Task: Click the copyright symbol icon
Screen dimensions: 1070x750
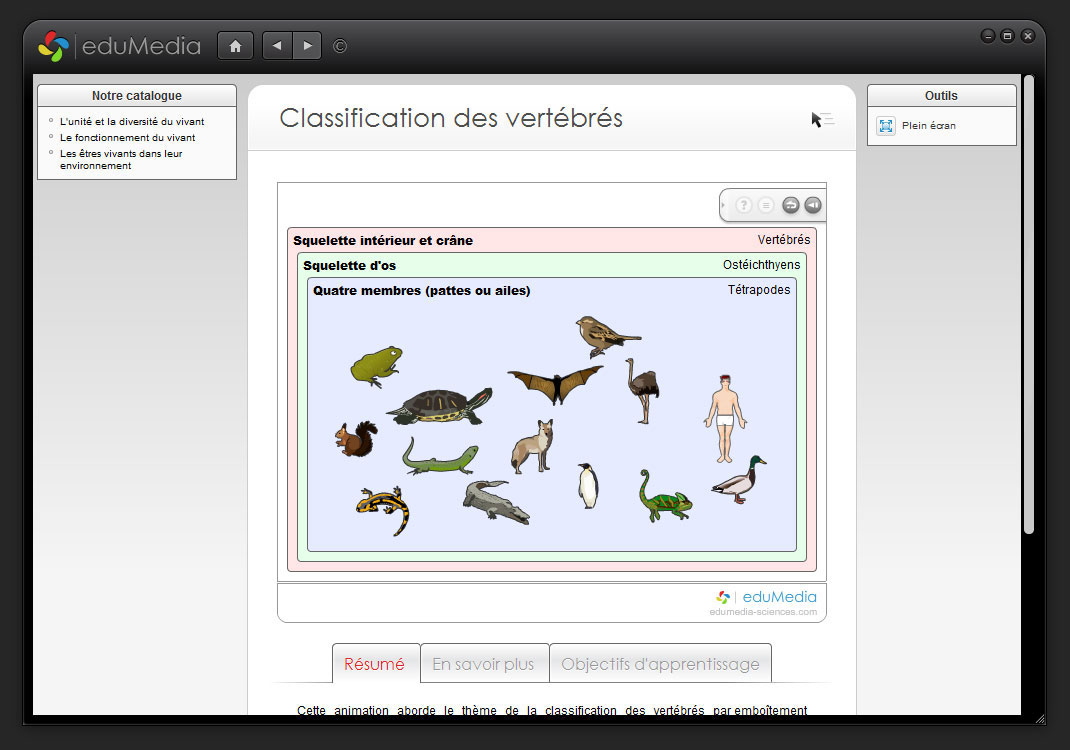Action: [340, 46]
